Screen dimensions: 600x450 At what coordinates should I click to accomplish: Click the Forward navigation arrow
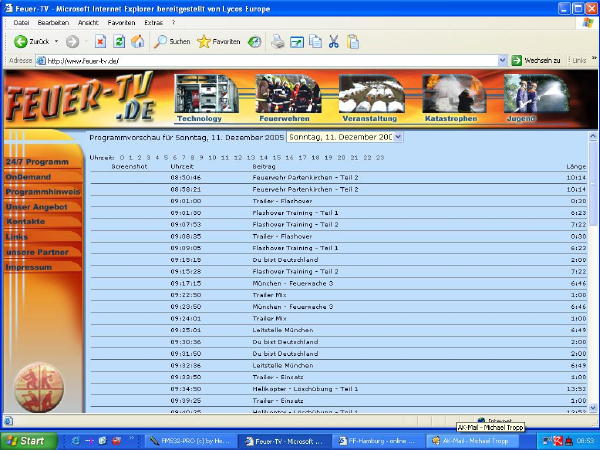pos(72,41)
